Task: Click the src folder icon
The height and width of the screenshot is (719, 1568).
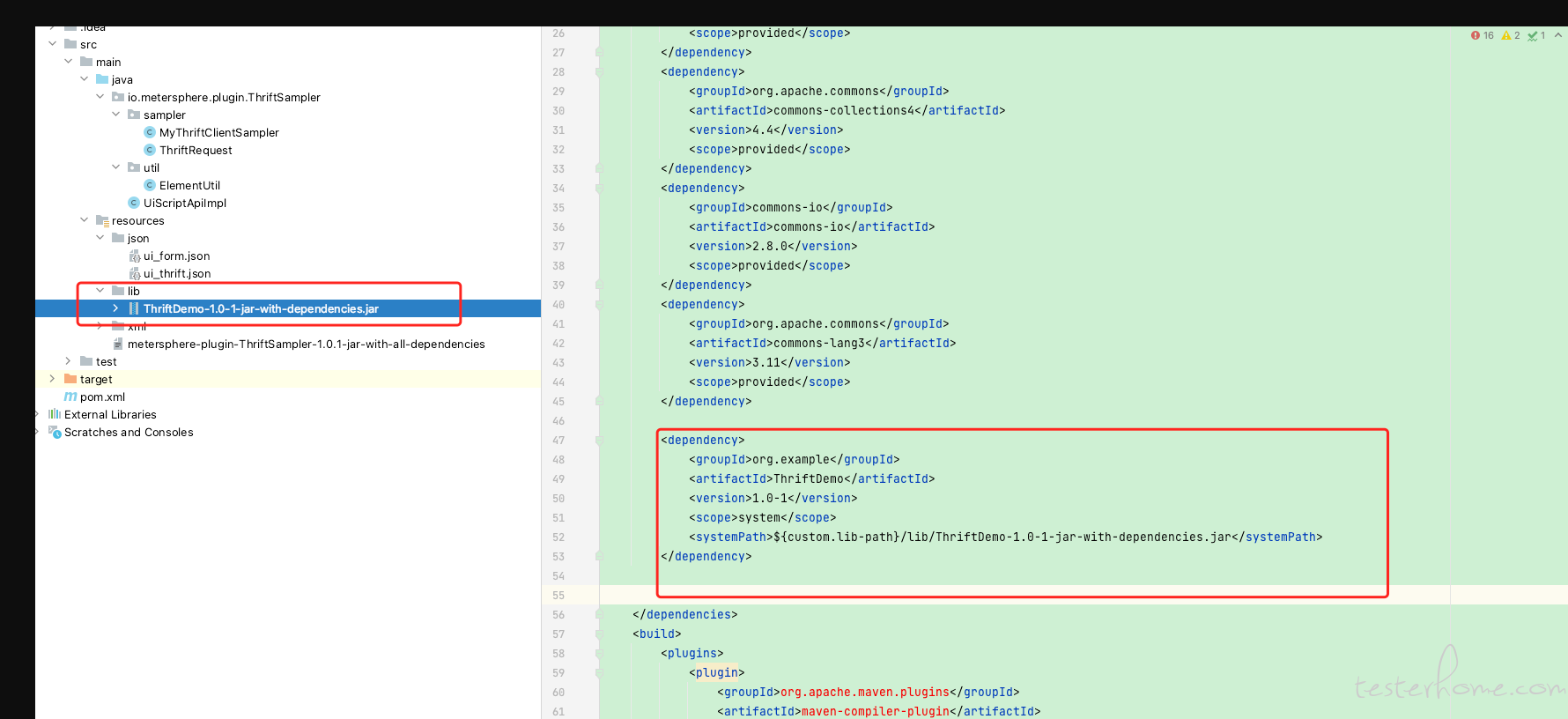Action: coord(70,44)
